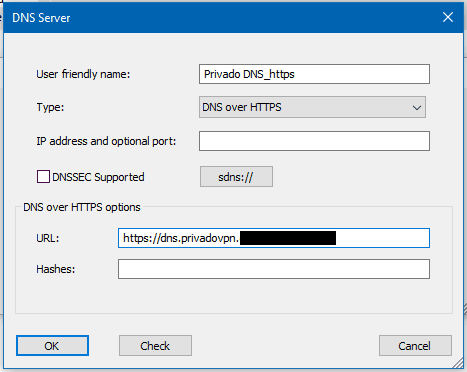The image size is (467, 372).
Task: Focus the IP address and port field
Action: [x=314, y=141]
